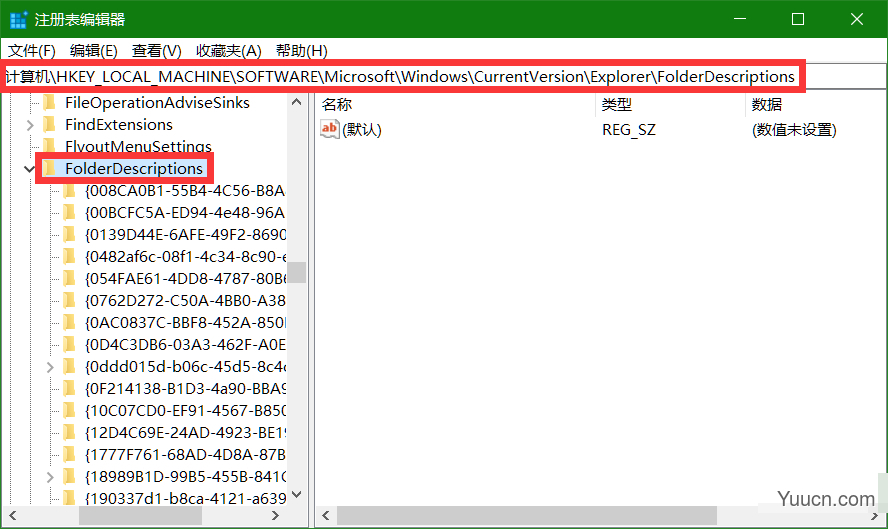Screen dimensions: 888x529
Task: Click folder icon of {1777F761-68AD-4D8A
Action: point(69,455)
